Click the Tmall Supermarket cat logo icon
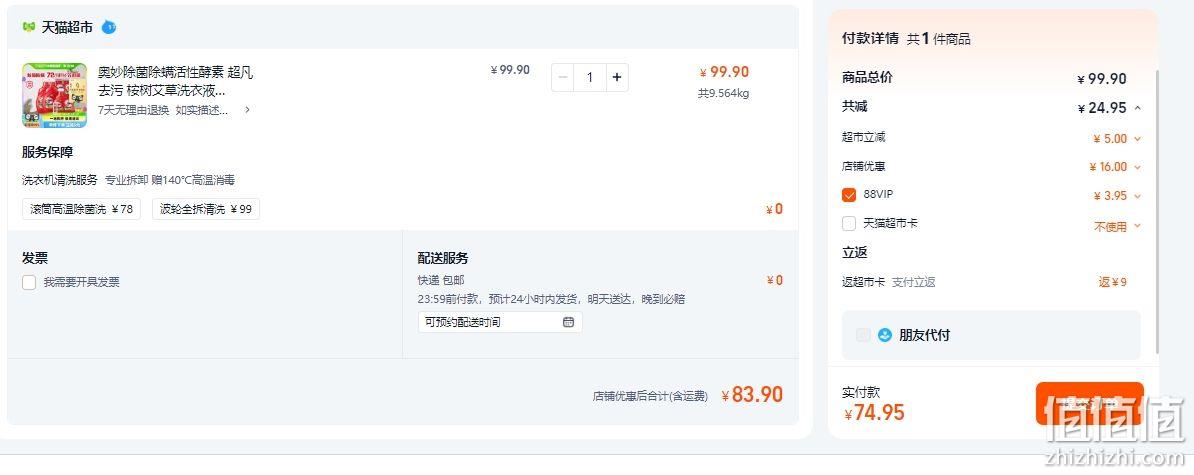 coord(29,27)
